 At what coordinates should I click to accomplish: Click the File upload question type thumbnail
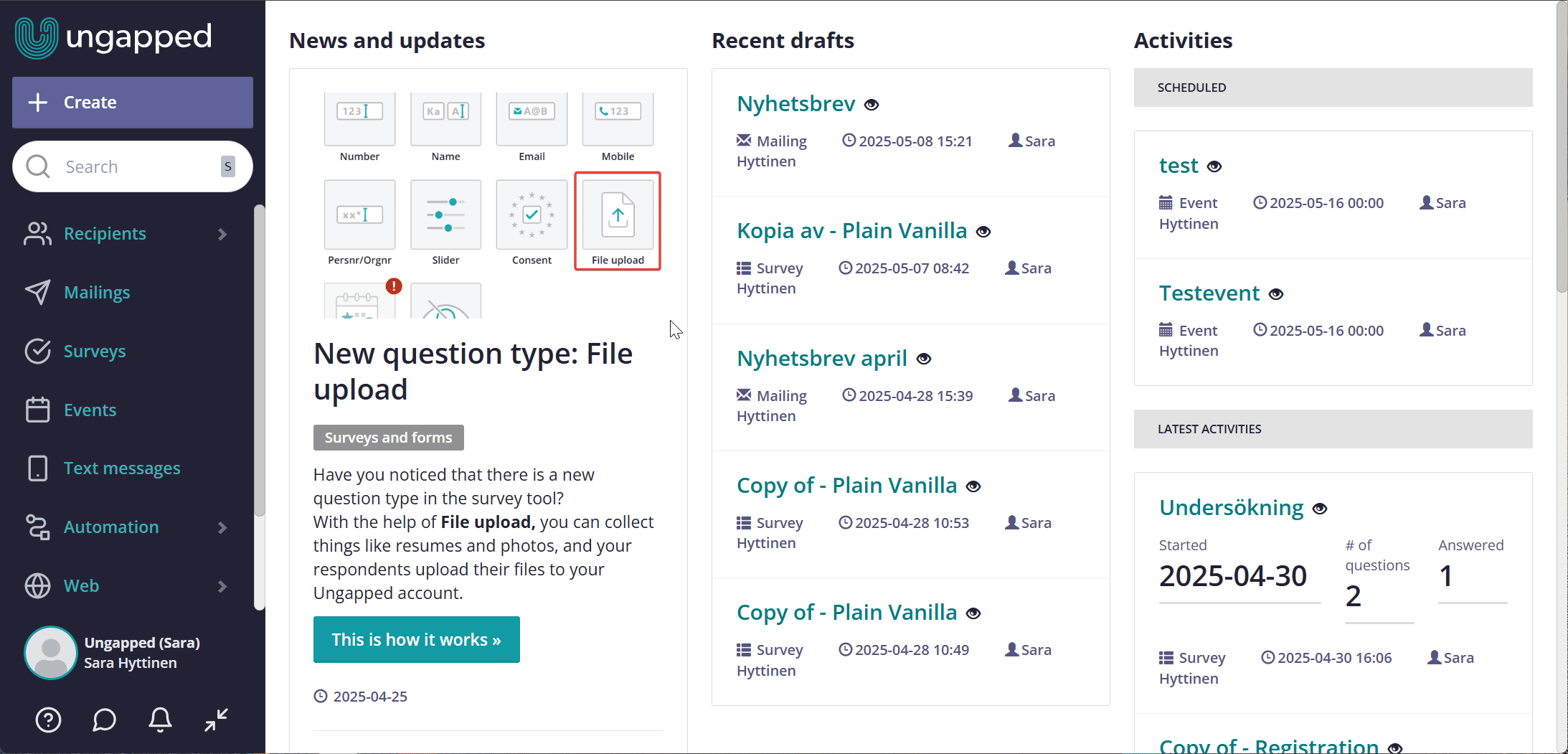[x=618, y=221]
